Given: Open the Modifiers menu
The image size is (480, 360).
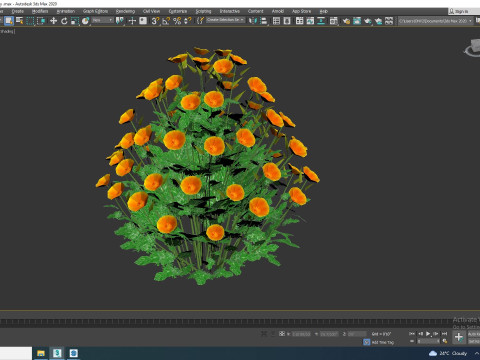Looking at the screenshot, I should click(40, 11).
